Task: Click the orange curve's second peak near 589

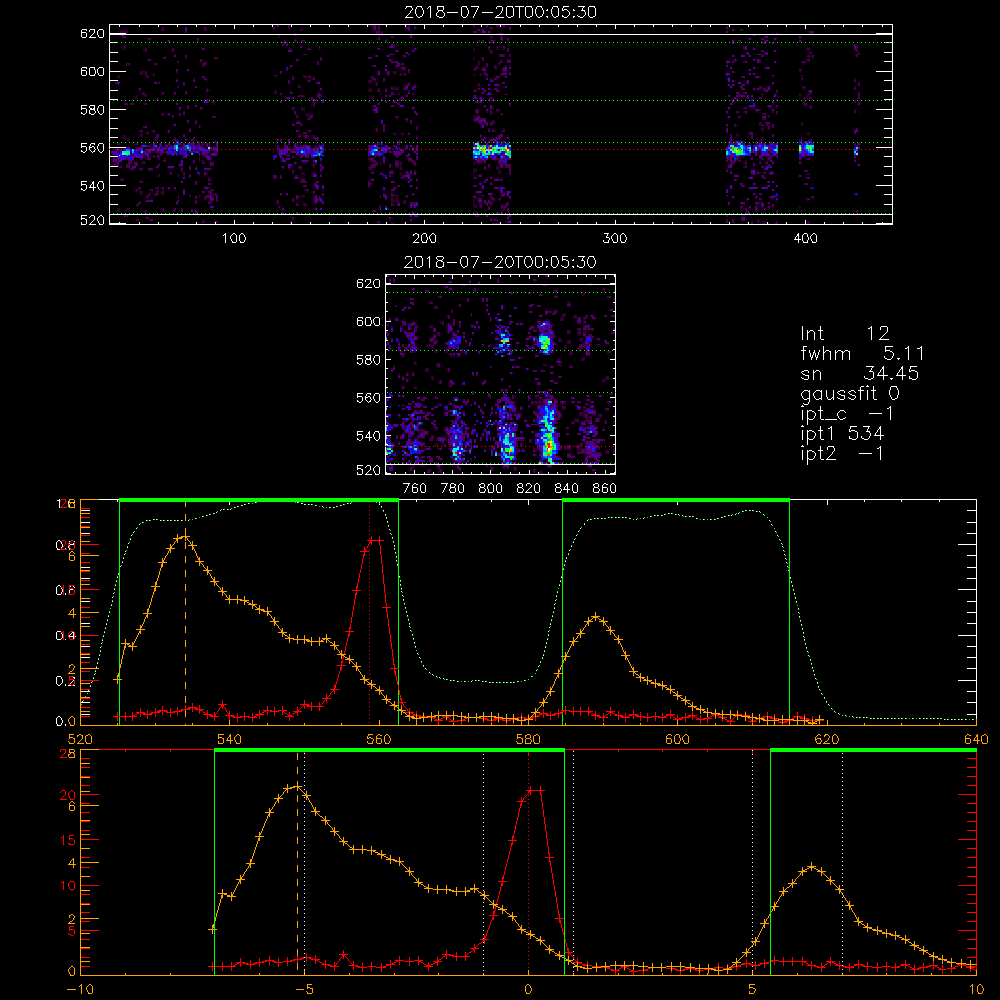Action: click(596, 617)
